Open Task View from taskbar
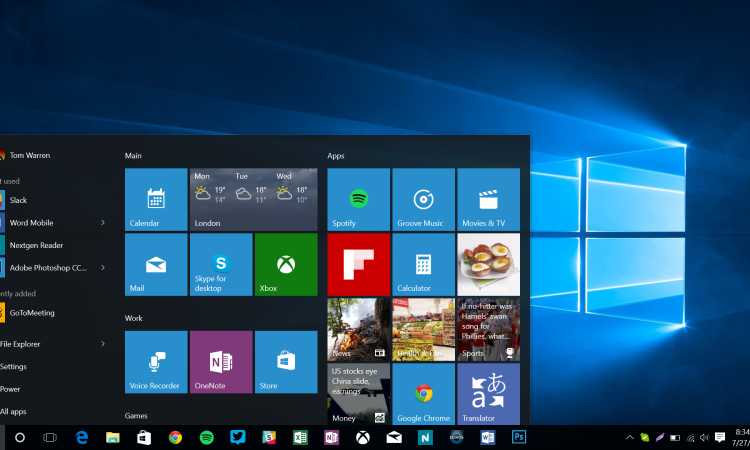This screenshot has width=750, height=450. coord(50,437)
